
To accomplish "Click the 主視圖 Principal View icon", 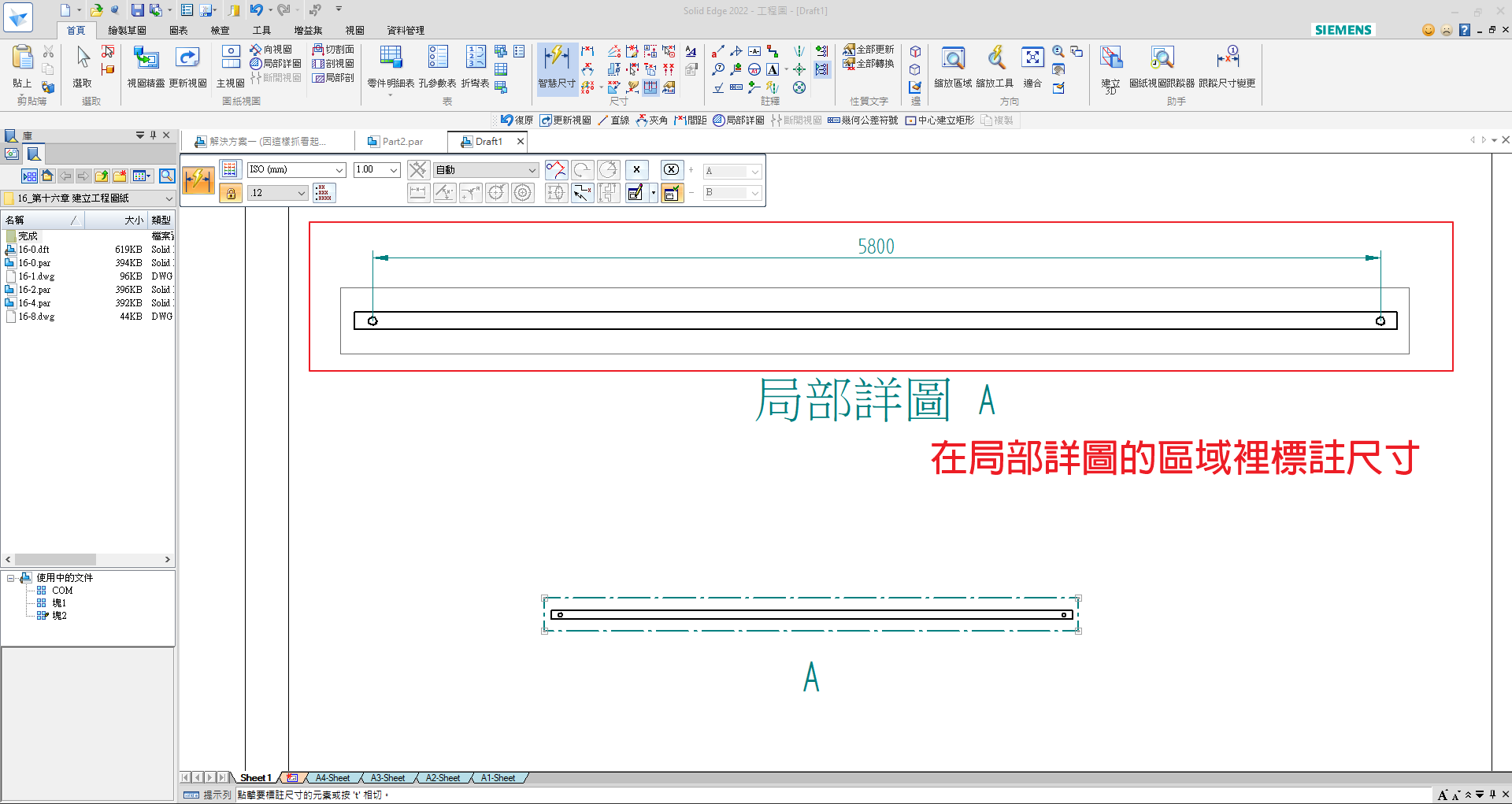I will pyautogui.click(x=231, y=67).
